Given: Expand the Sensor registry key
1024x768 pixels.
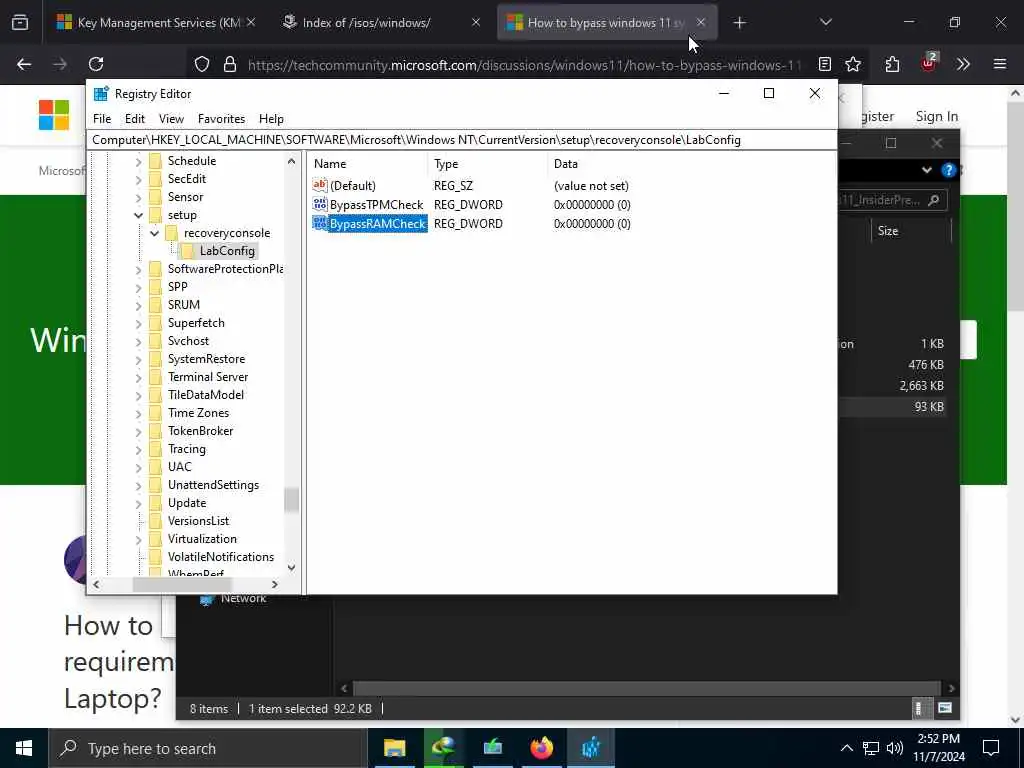Looking at the screenshot, I should tap(138, 197).
